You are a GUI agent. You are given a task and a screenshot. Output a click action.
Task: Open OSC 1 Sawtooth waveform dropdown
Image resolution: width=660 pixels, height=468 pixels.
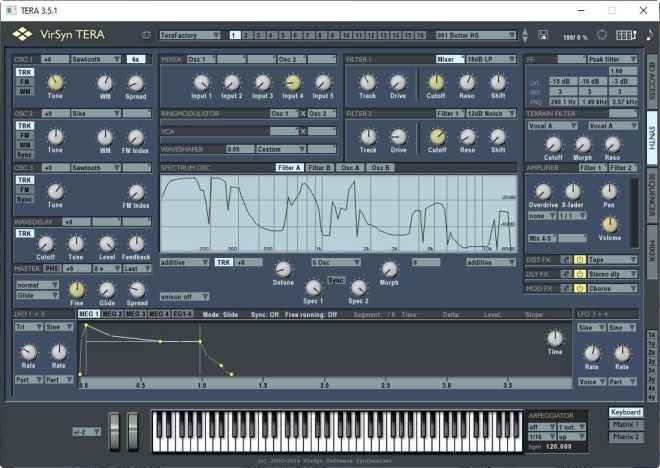click(96, 59)
